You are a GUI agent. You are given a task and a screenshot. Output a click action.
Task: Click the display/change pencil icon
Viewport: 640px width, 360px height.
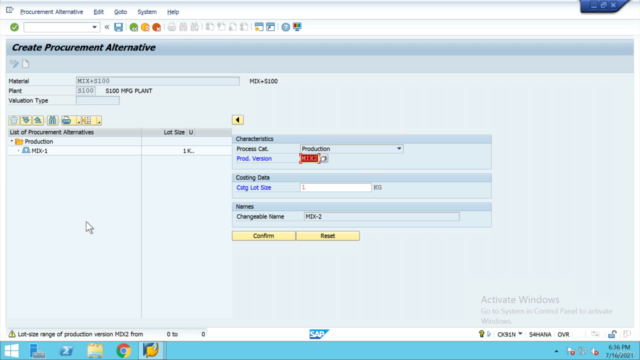pos(14,64)
